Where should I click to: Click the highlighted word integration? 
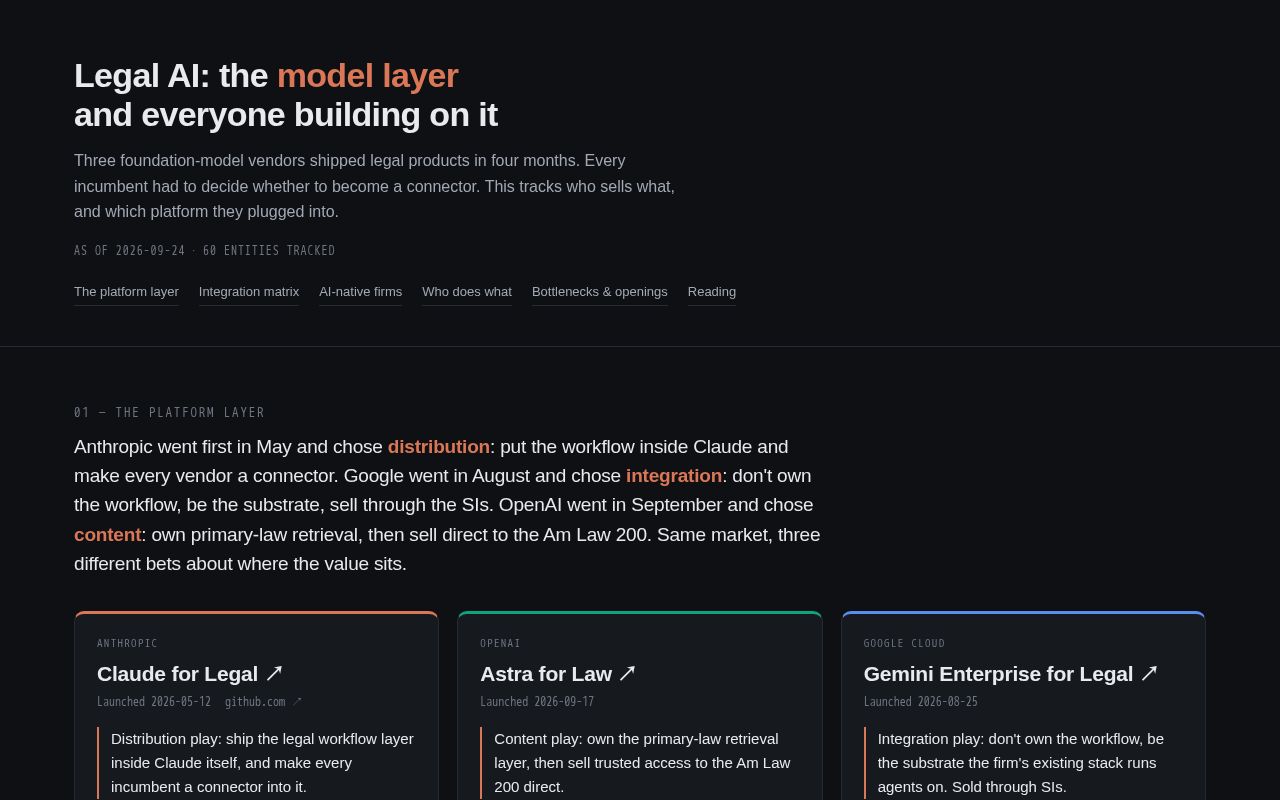(674, 476)
